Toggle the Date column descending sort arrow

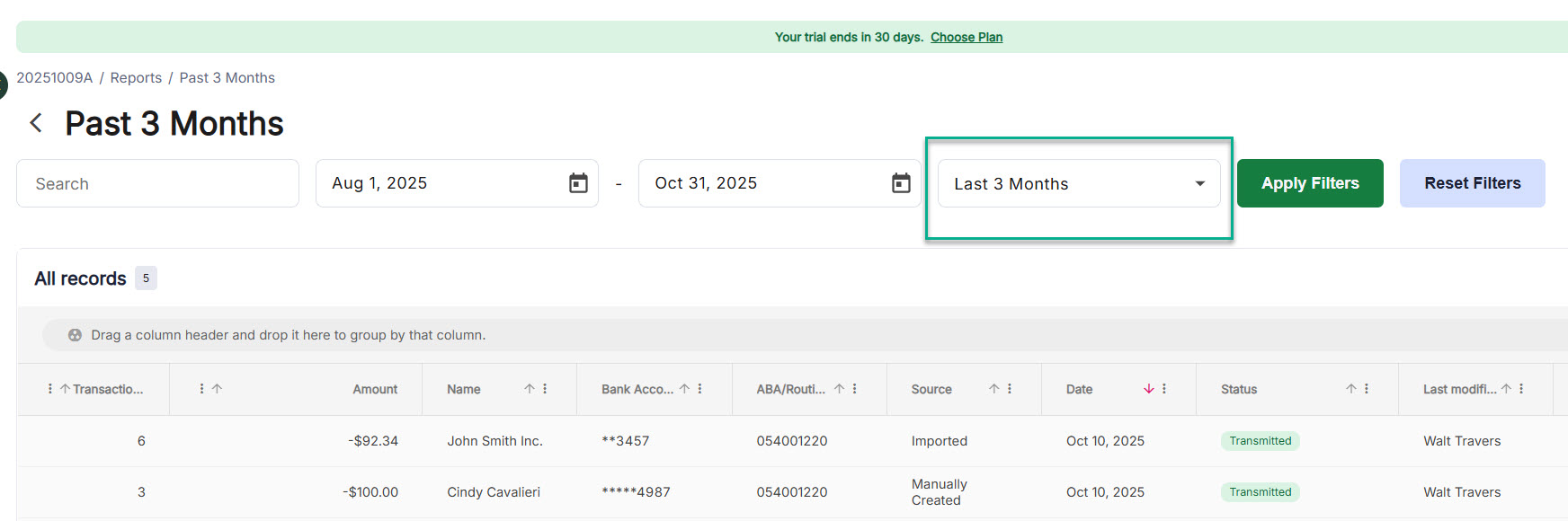pos(1148,389)
